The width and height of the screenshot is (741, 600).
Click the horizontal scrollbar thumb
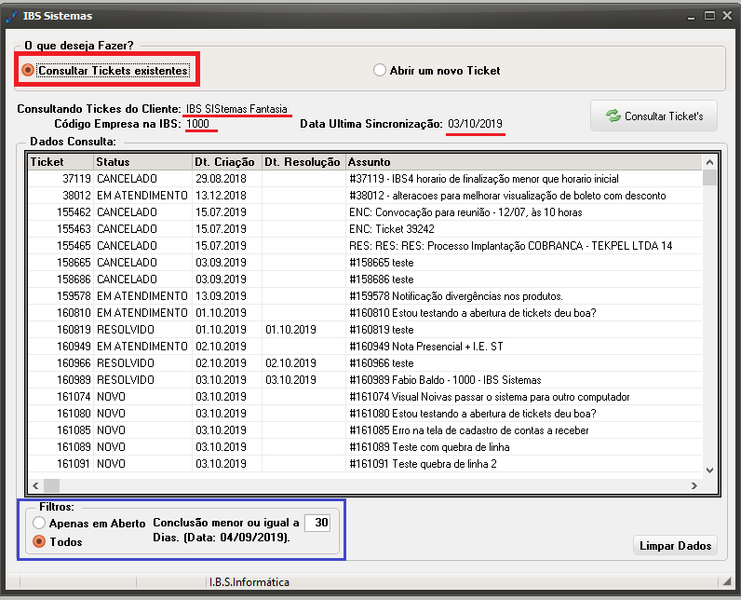coord(52,486)
